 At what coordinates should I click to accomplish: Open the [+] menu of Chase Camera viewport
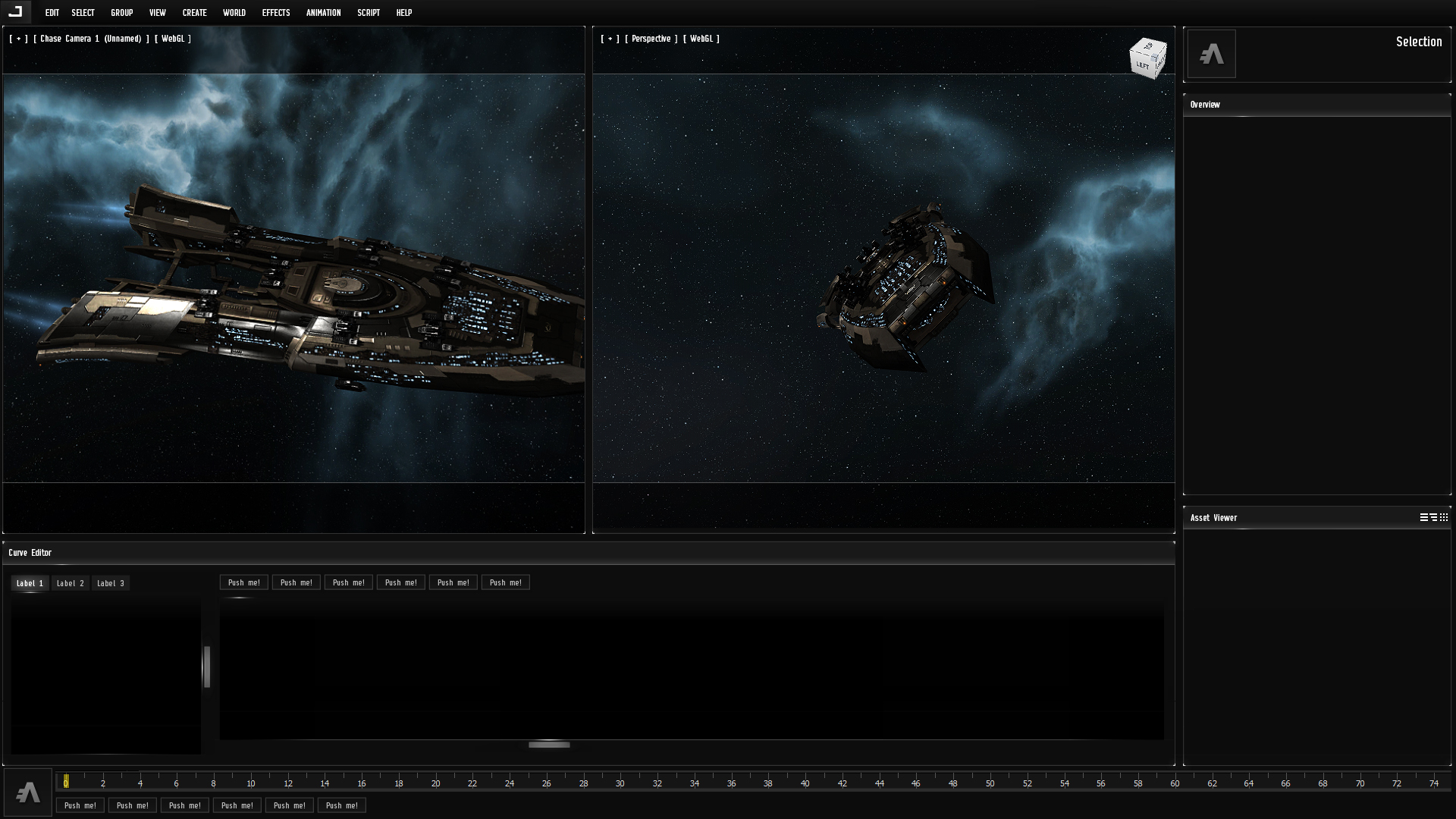18,39
